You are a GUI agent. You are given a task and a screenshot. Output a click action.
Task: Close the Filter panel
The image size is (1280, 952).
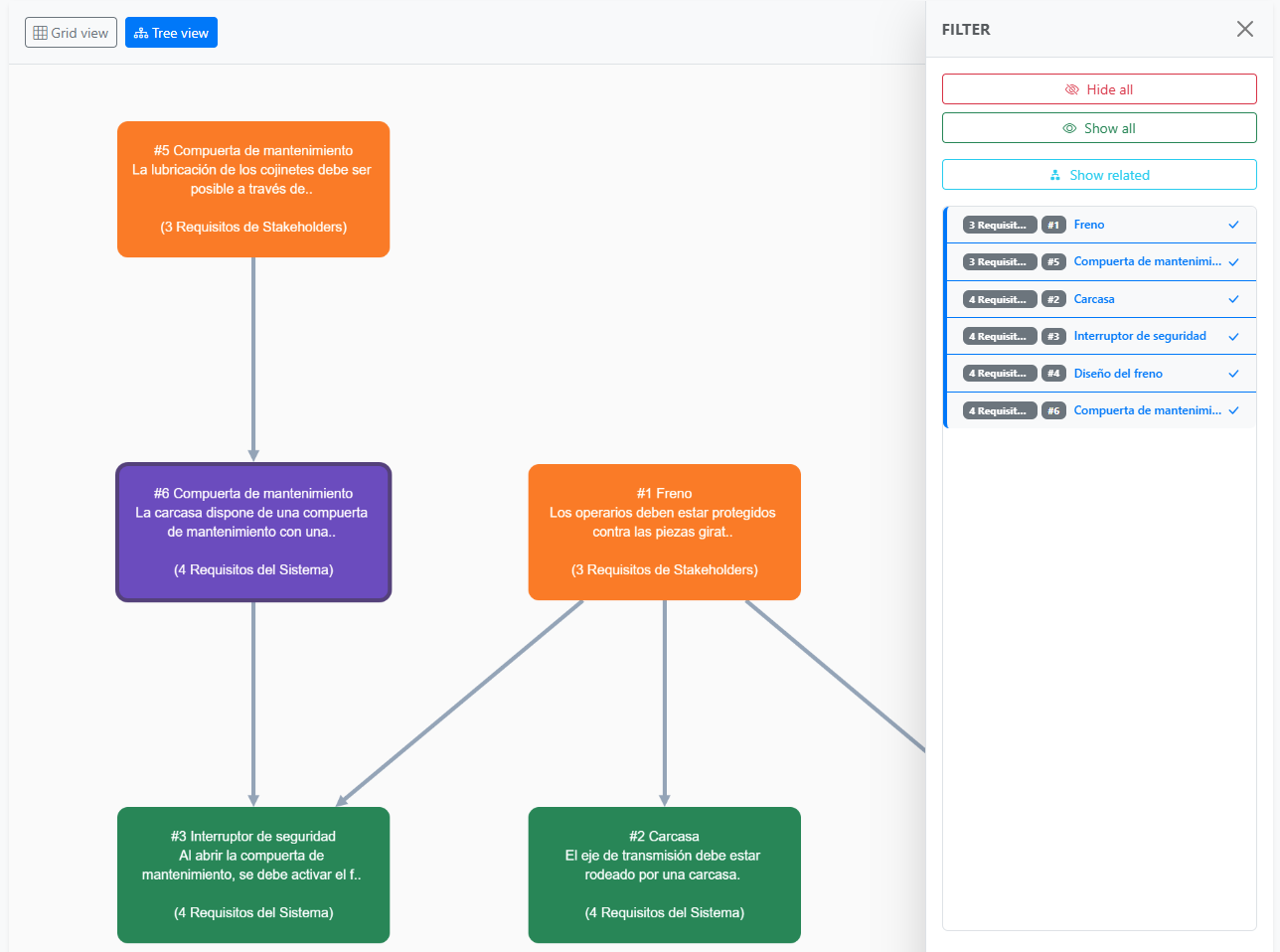point(1244,29)
